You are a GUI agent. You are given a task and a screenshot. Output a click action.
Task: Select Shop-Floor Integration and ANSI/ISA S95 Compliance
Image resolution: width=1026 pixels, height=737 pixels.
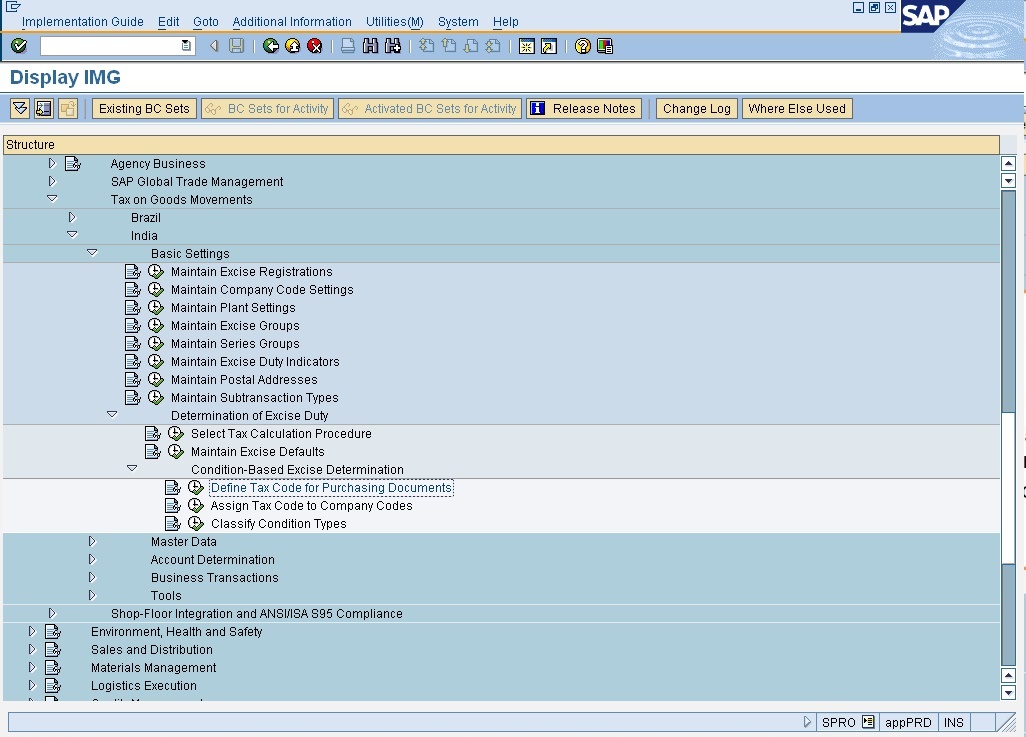[x=256, y=613]
